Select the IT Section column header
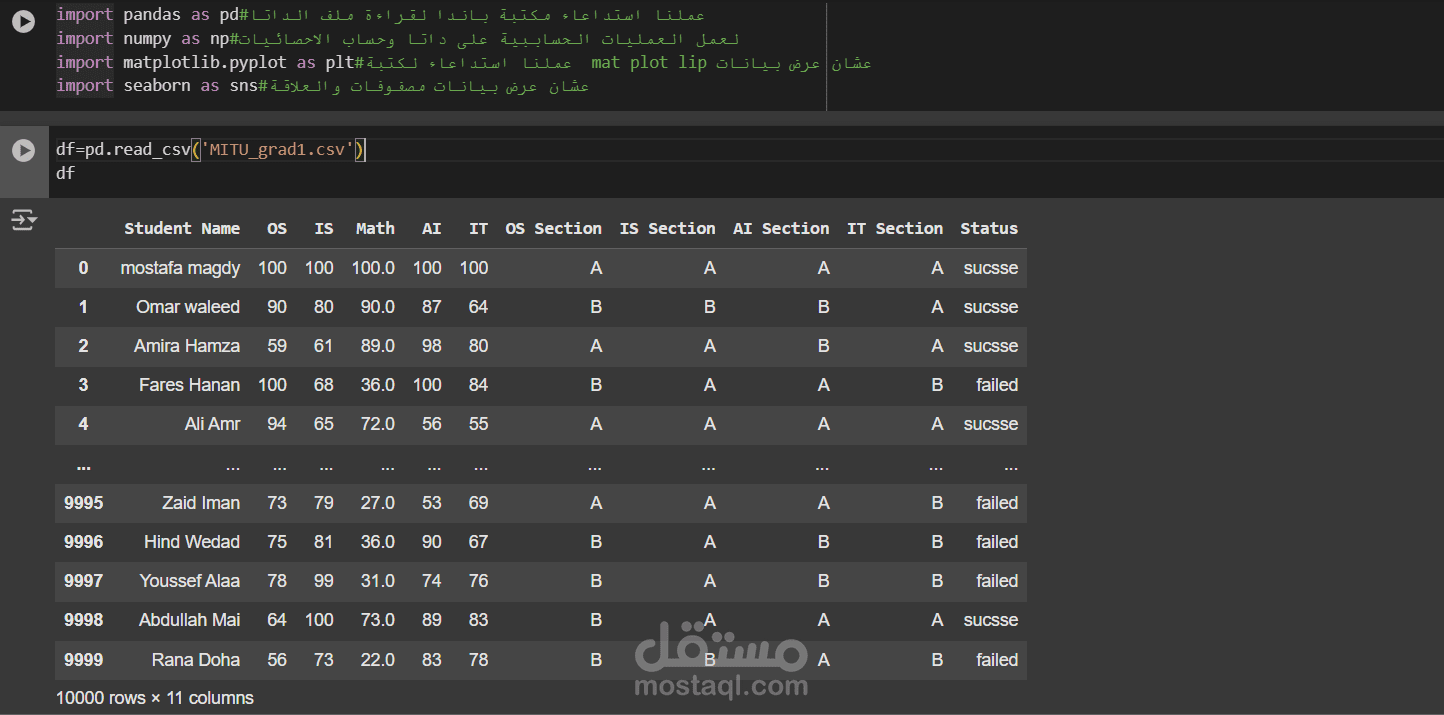 coord(895,228)
